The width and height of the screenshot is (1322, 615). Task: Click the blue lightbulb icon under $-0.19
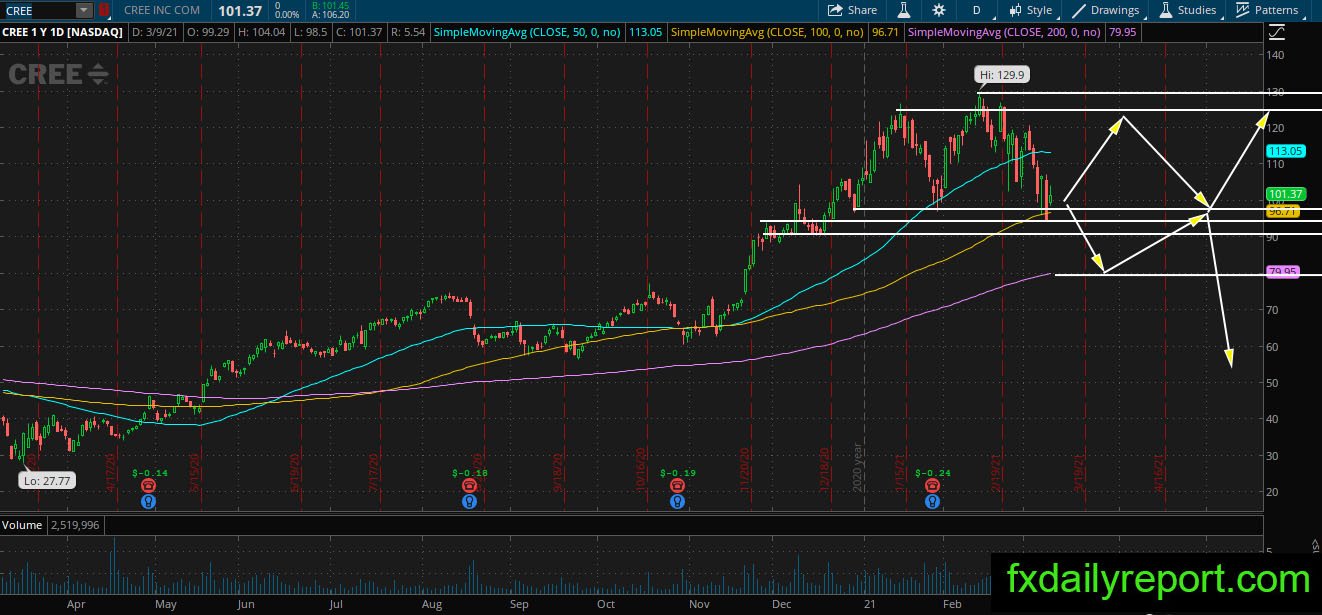[677, 501]
